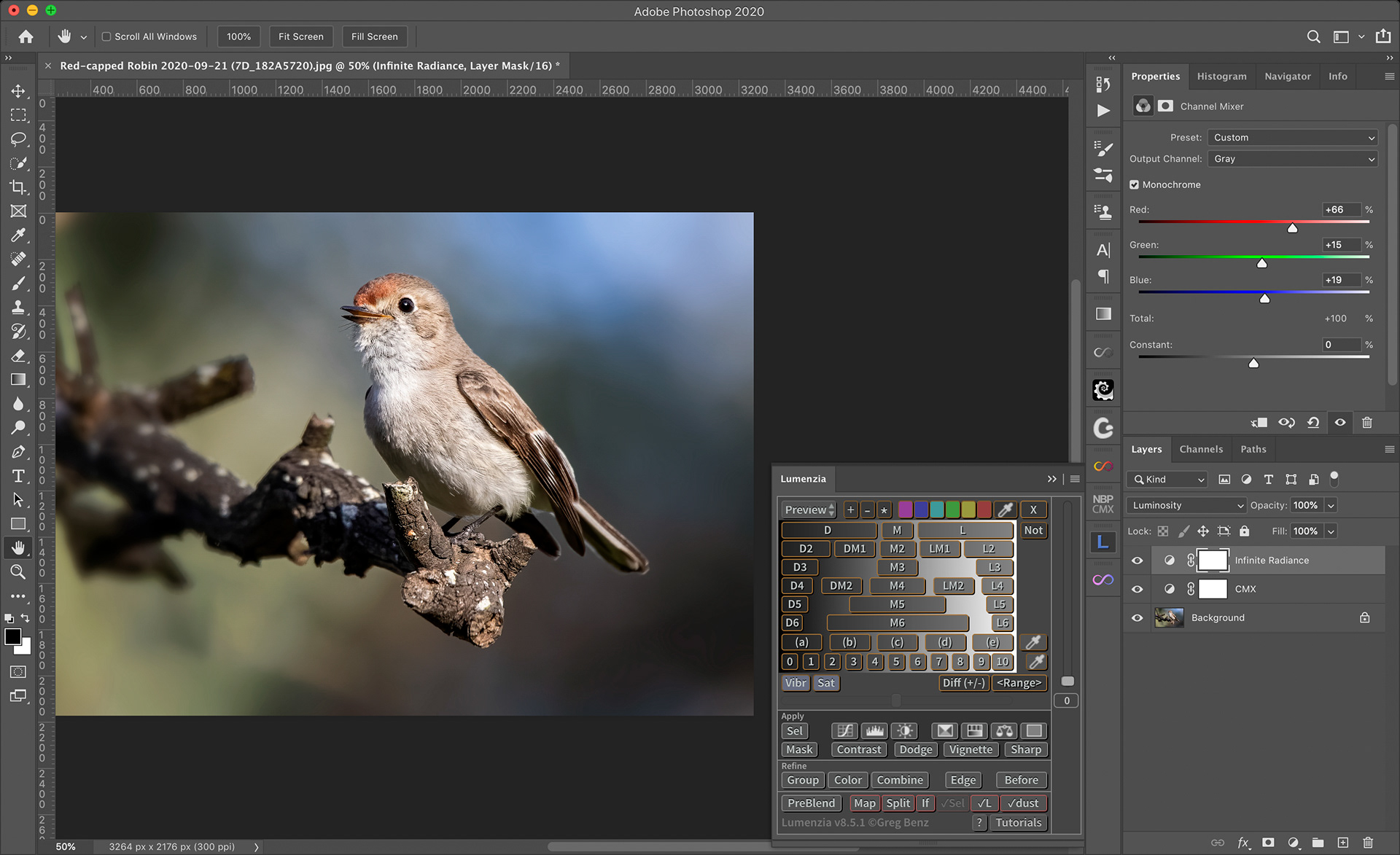This screenshot has height=855, width=1400.
Task: Select the Zoom tool
Action: 18,572
